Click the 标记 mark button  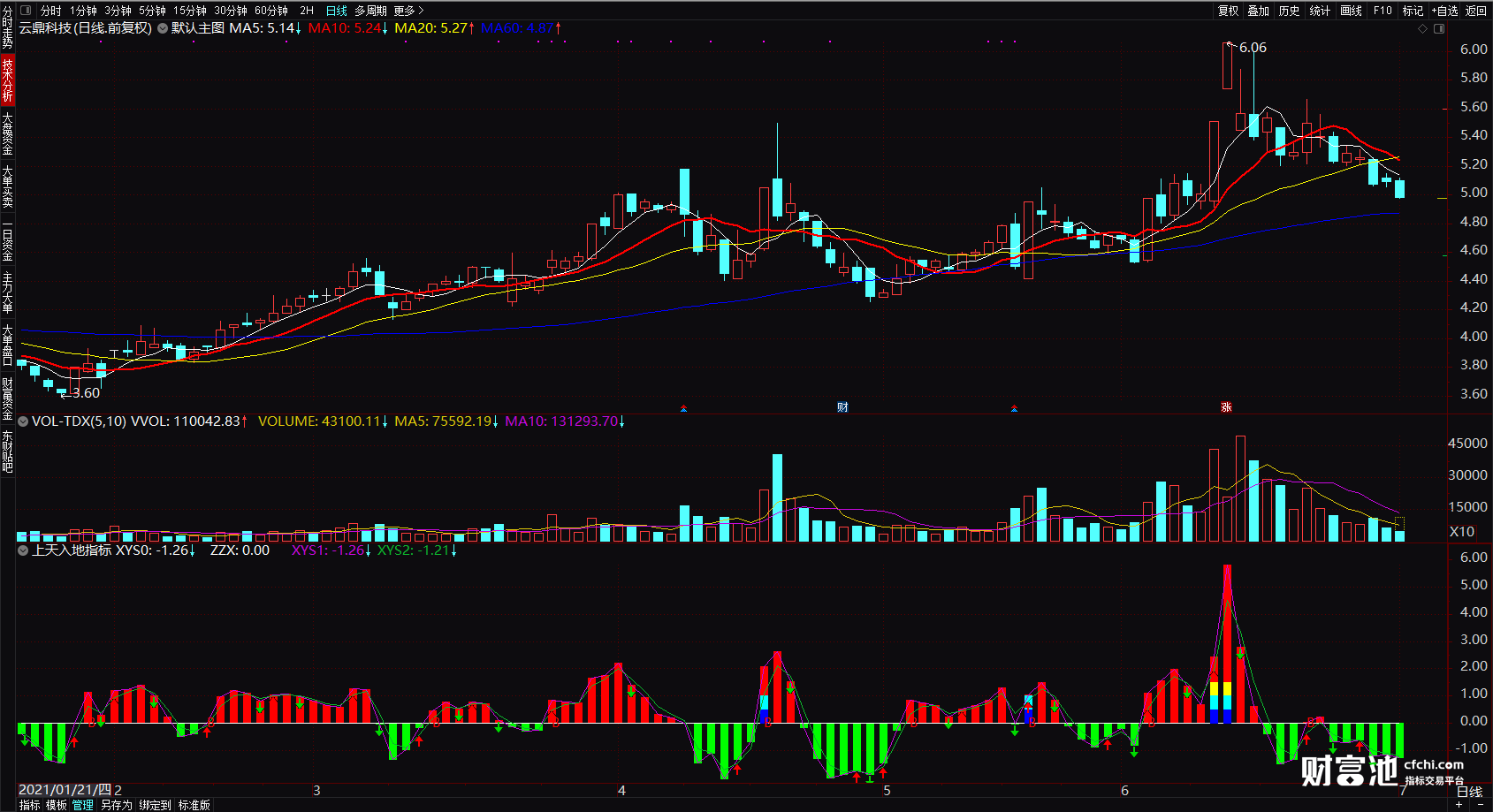click(x=1413, y=11)
